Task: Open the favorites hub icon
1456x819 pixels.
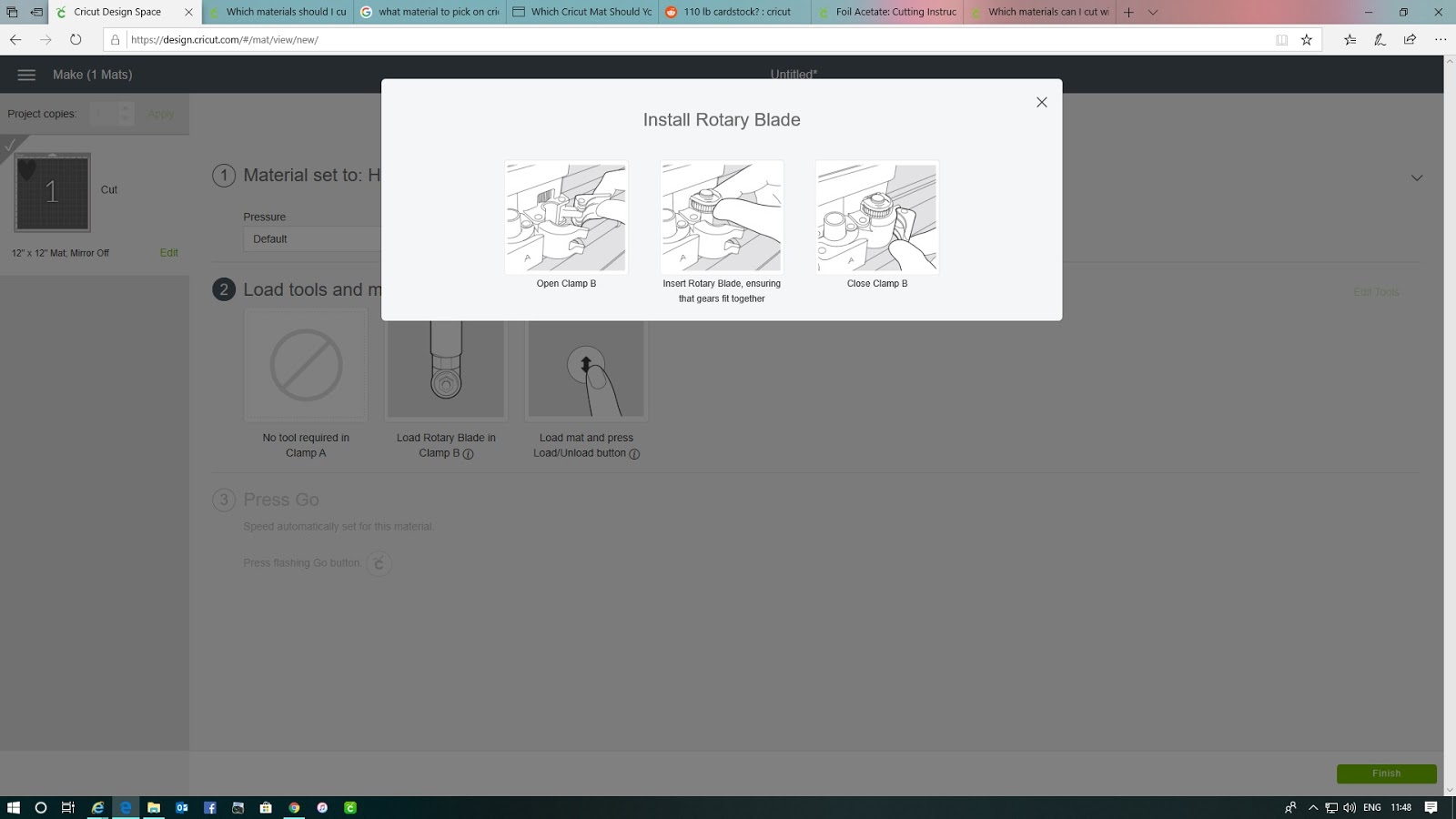Action: [x=1350, y=39]
